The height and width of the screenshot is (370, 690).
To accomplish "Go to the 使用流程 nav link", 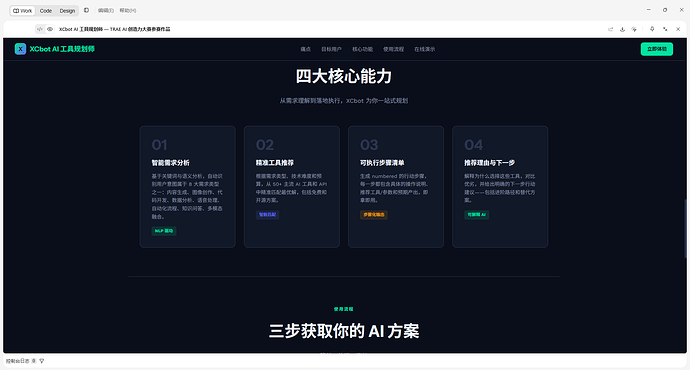I will 393,49.
